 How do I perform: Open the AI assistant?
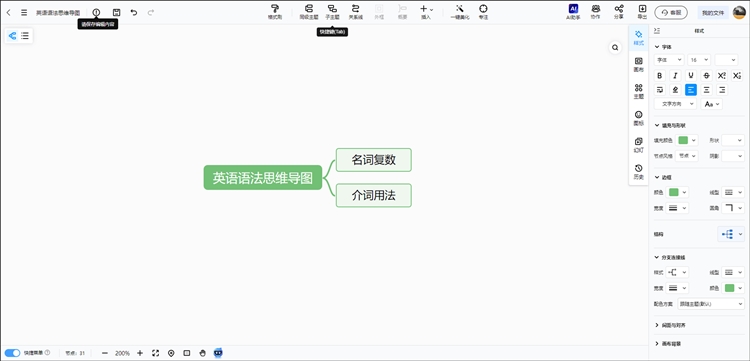pyautogui.click(x=573, y=12)
